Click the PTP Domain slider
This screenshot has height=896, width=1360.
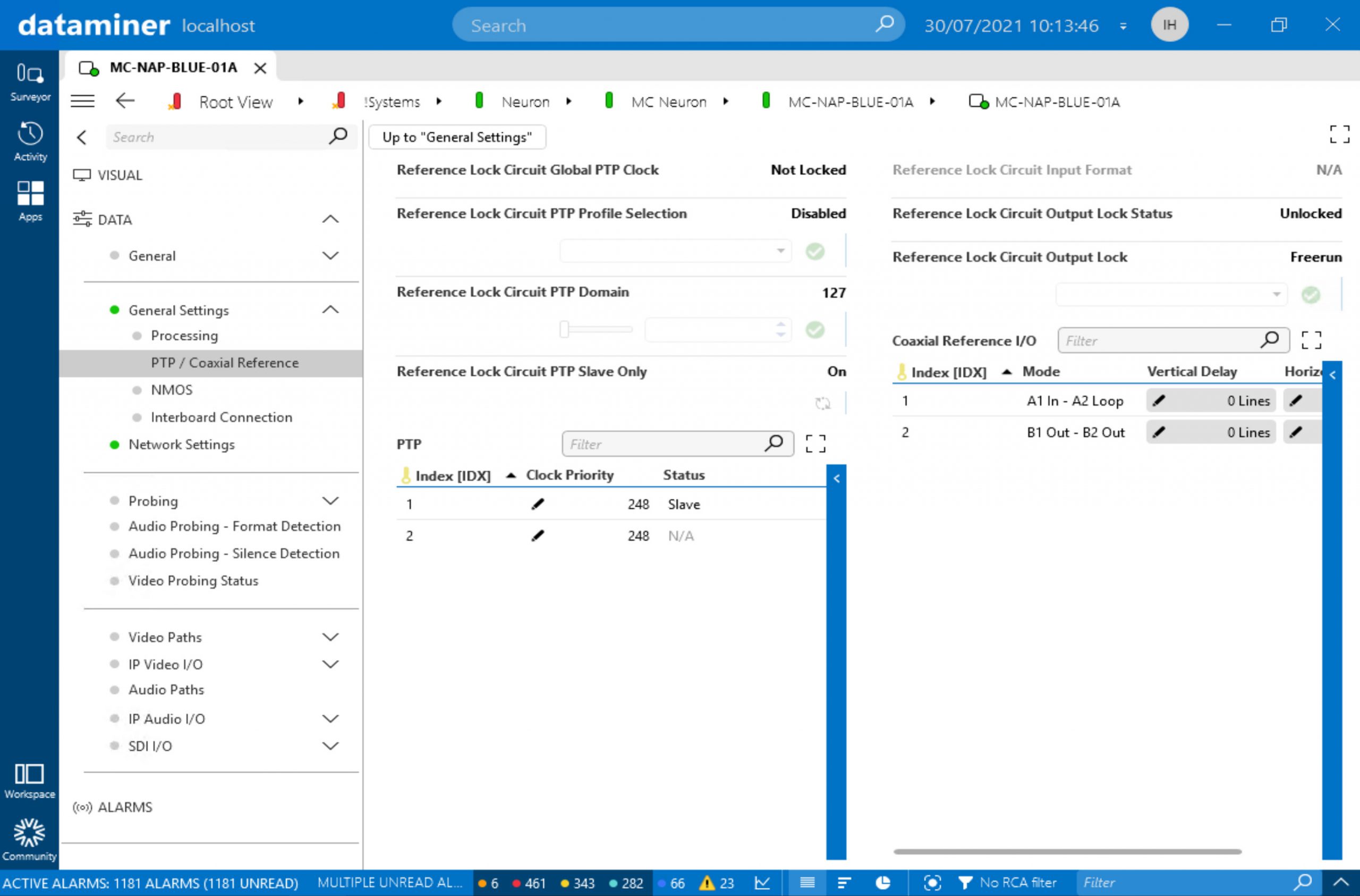[597, 329]
